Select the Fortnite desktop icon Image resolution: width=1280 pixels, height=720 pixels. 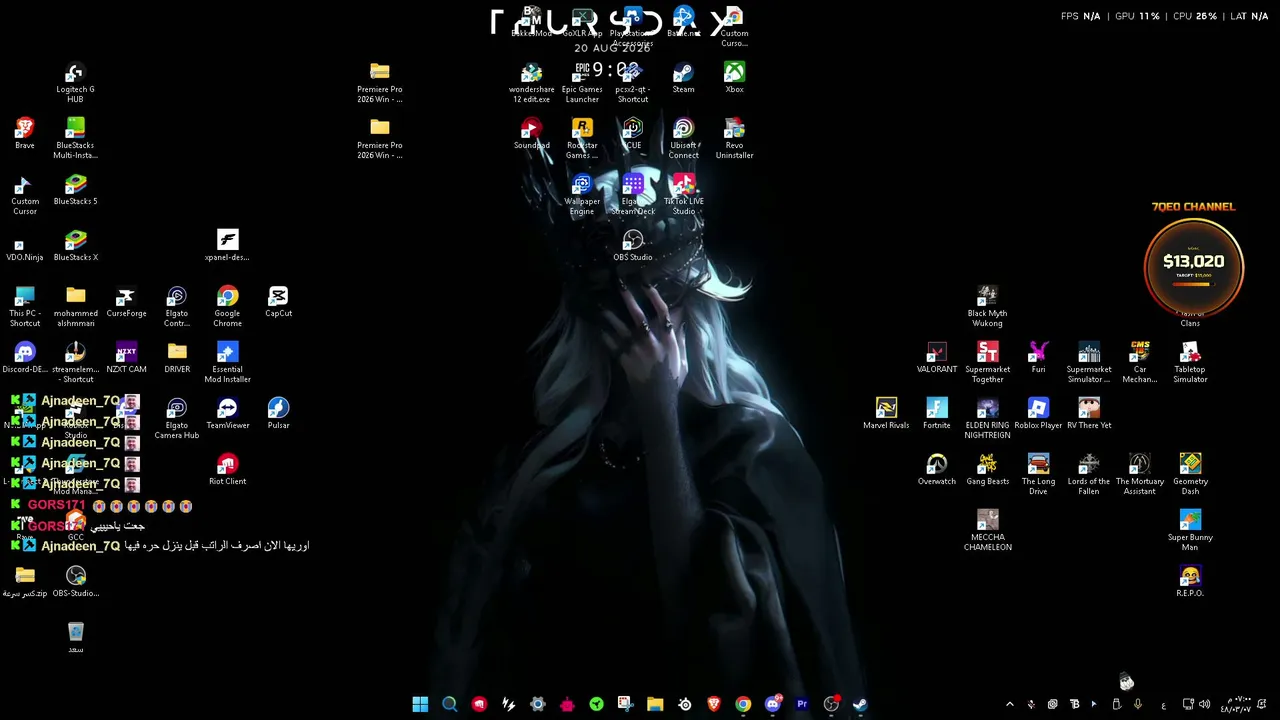[937, 414]
